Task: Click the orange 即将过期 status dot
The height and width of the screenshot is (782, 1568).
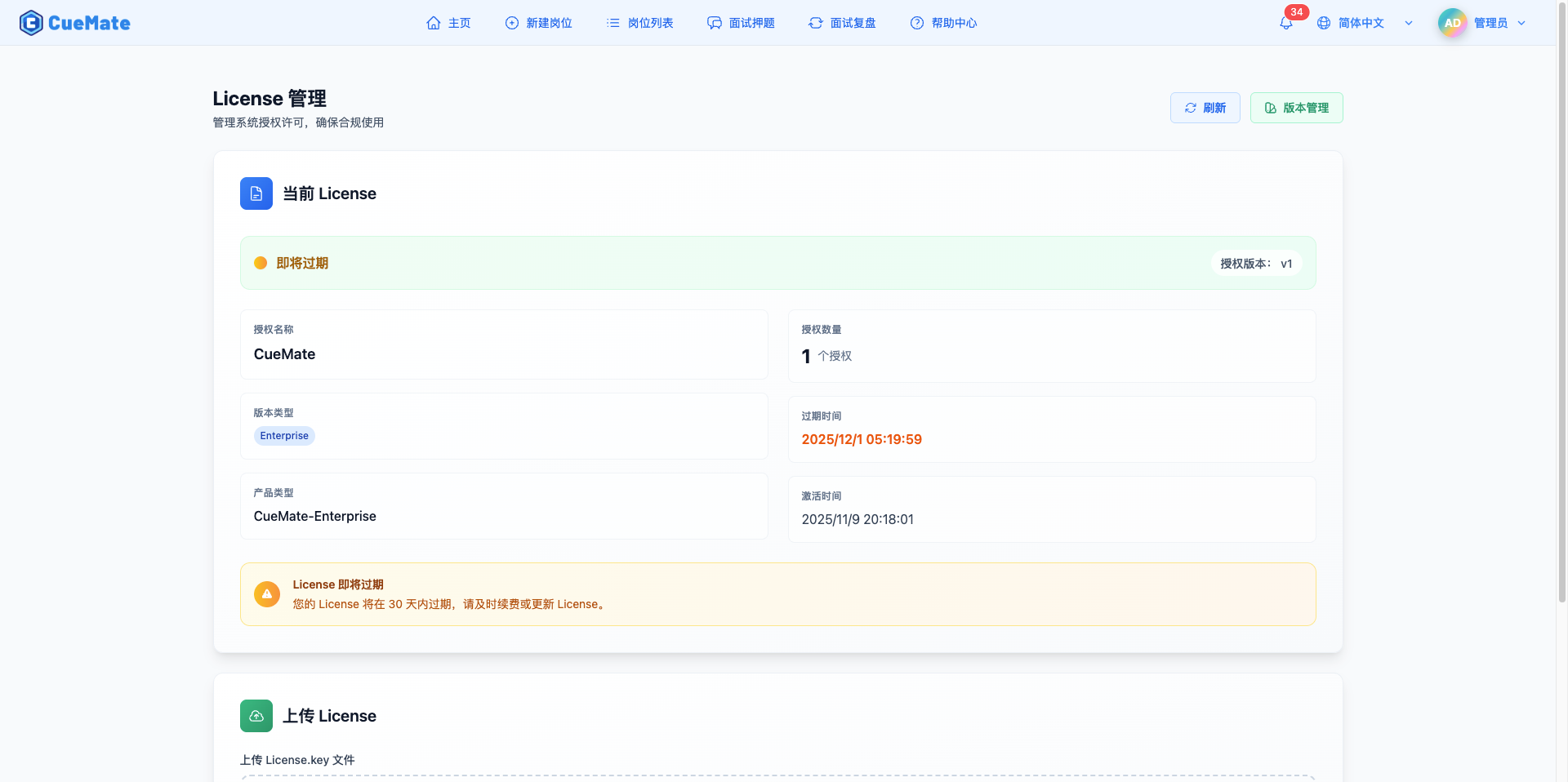Action: (261, 263)
